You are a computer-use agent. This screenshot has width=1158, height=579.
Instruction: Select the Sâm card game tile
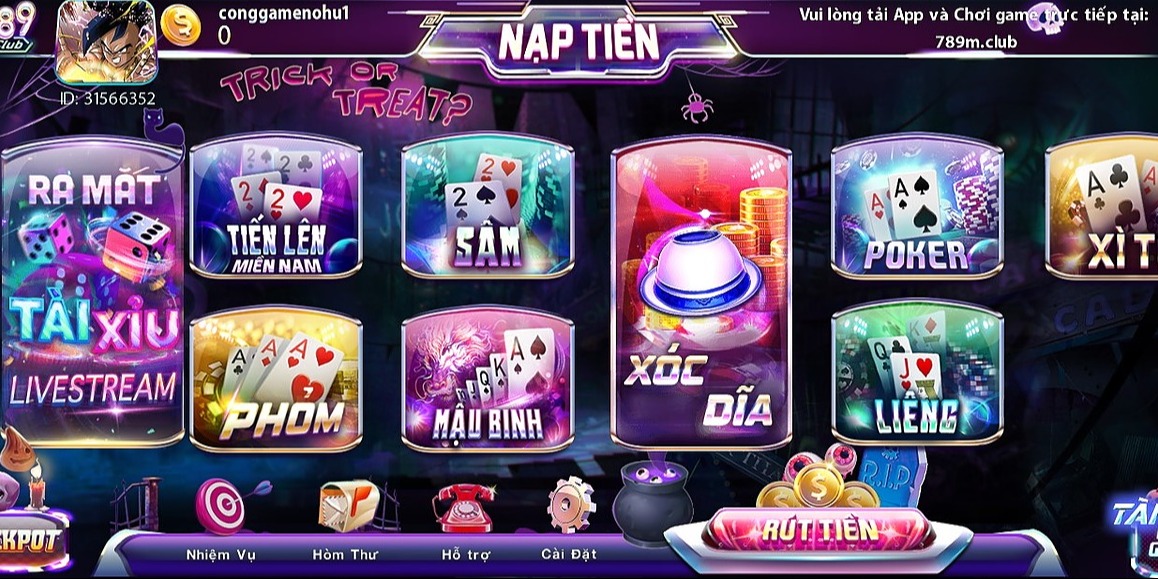487,206
